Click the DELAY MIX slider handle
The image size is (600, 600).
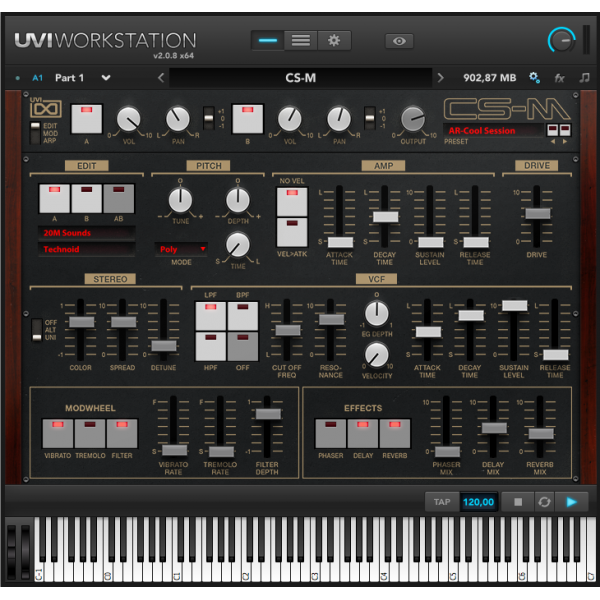click(494, 428)
